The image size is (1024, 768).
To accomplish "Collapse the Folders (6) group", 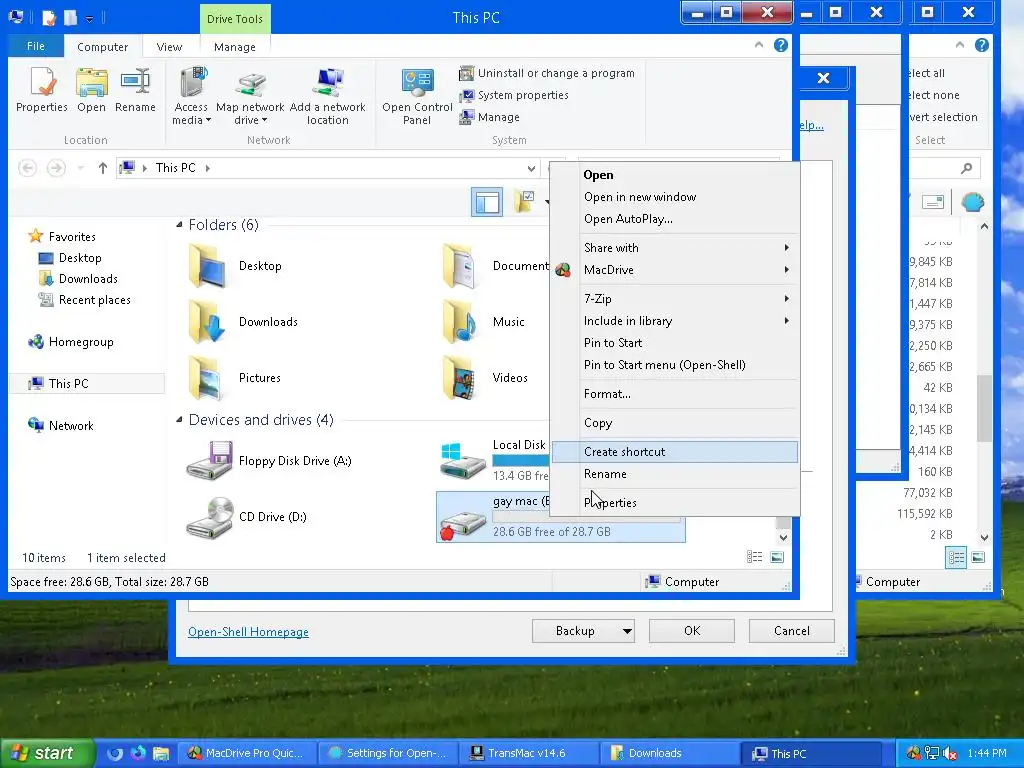I will [179, 225].
